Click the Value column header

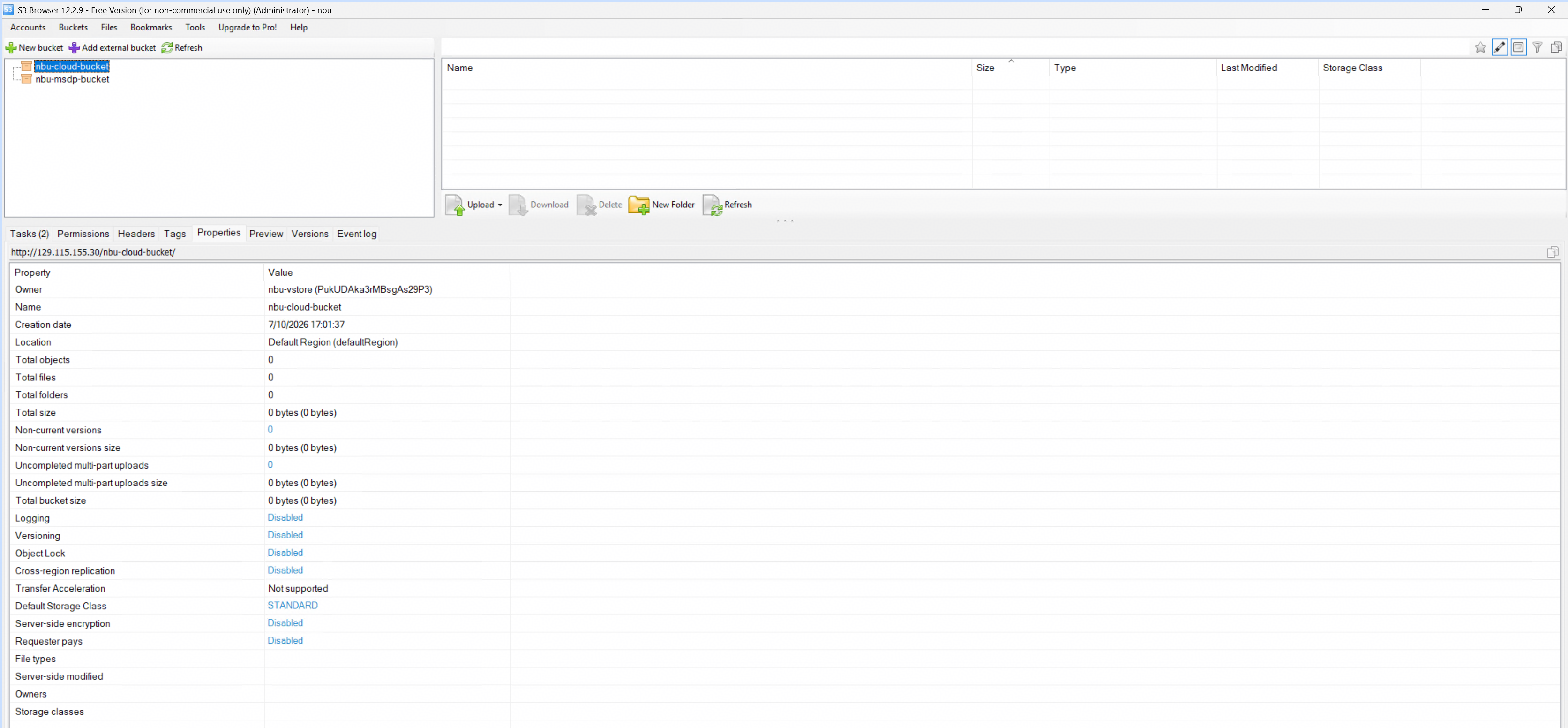pyautogui.click(x=387, y=273)
